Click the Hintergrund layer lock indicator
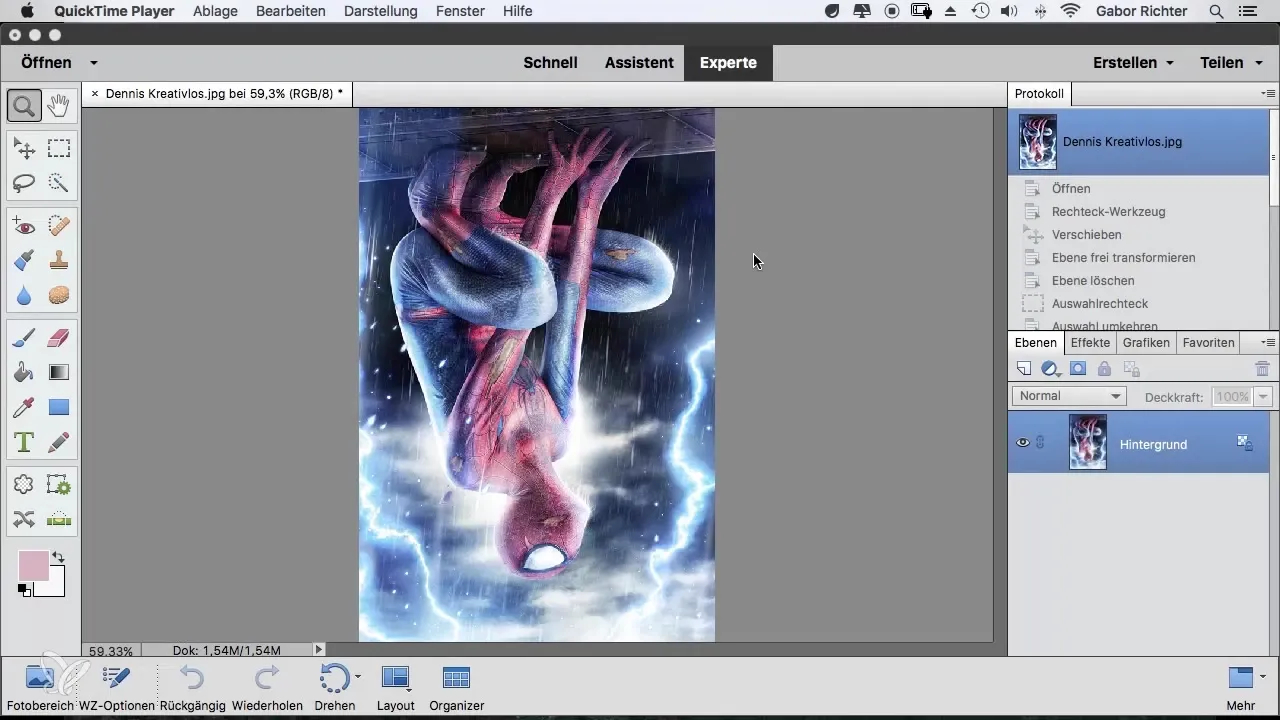Viewport: 1280px width, 720px height. pyautogui.click(x=1245, y=441)
